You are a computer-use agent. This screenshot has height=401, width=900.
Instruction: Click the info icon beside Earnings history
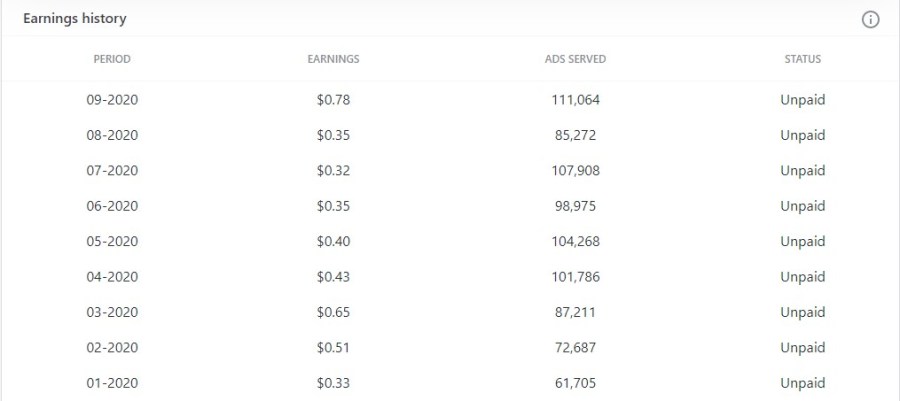(x=870, y=20)
